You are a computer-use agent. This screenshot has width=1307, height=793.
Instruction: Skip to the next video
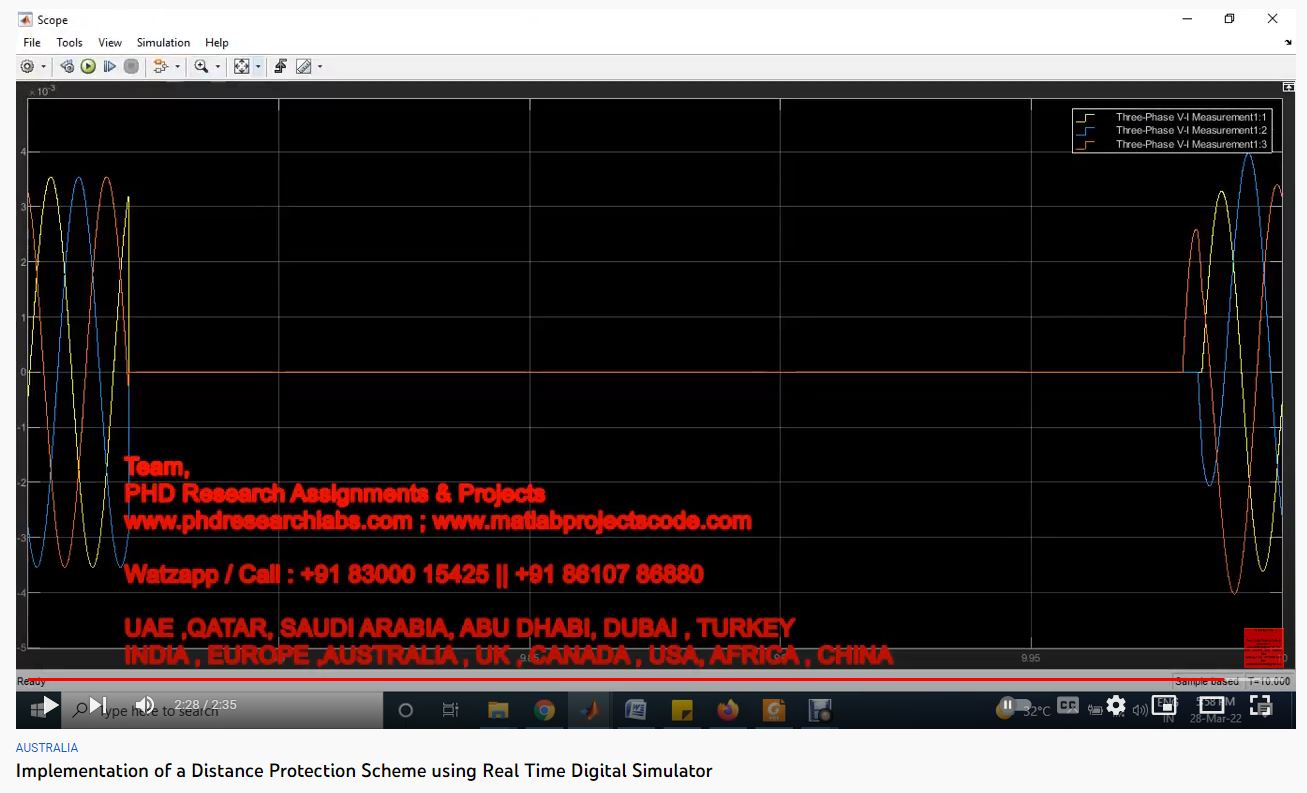click(x=98, y=706)
